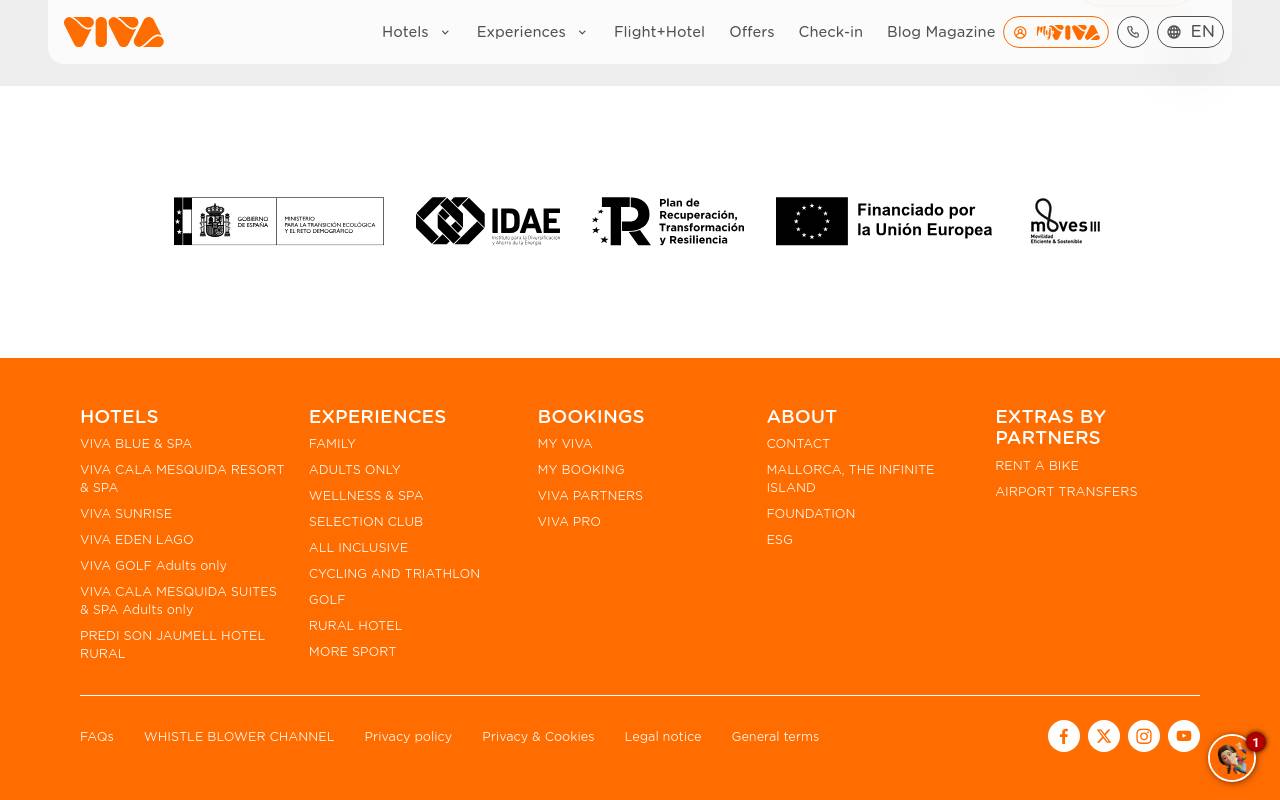Open the Privacy & Cookies link

pos(538,737)
